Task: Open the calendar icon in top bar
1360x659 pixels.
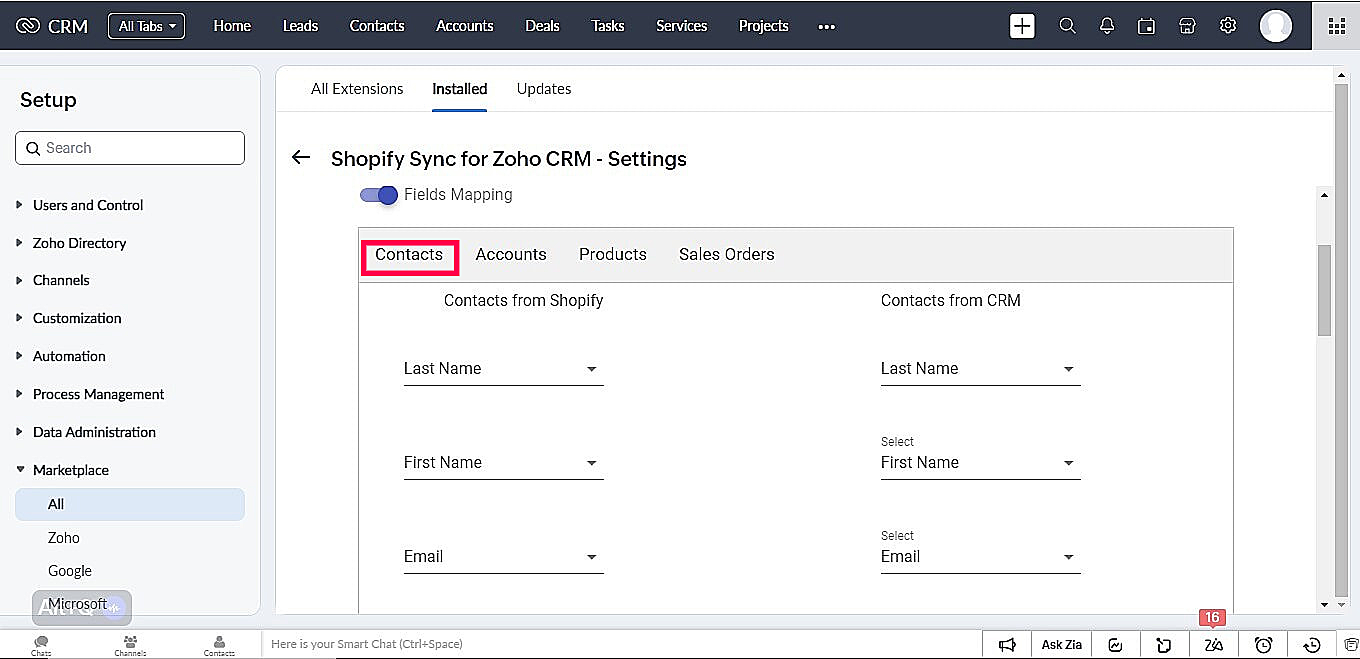Action: (1147, 26)
